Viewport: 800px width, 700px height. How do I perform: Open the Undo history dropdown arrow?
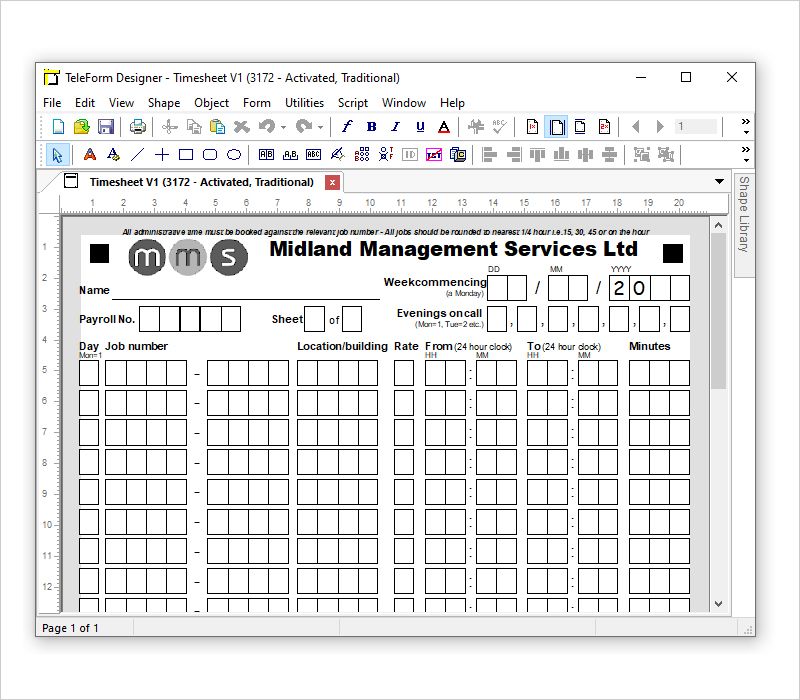(x=283, y=128)
